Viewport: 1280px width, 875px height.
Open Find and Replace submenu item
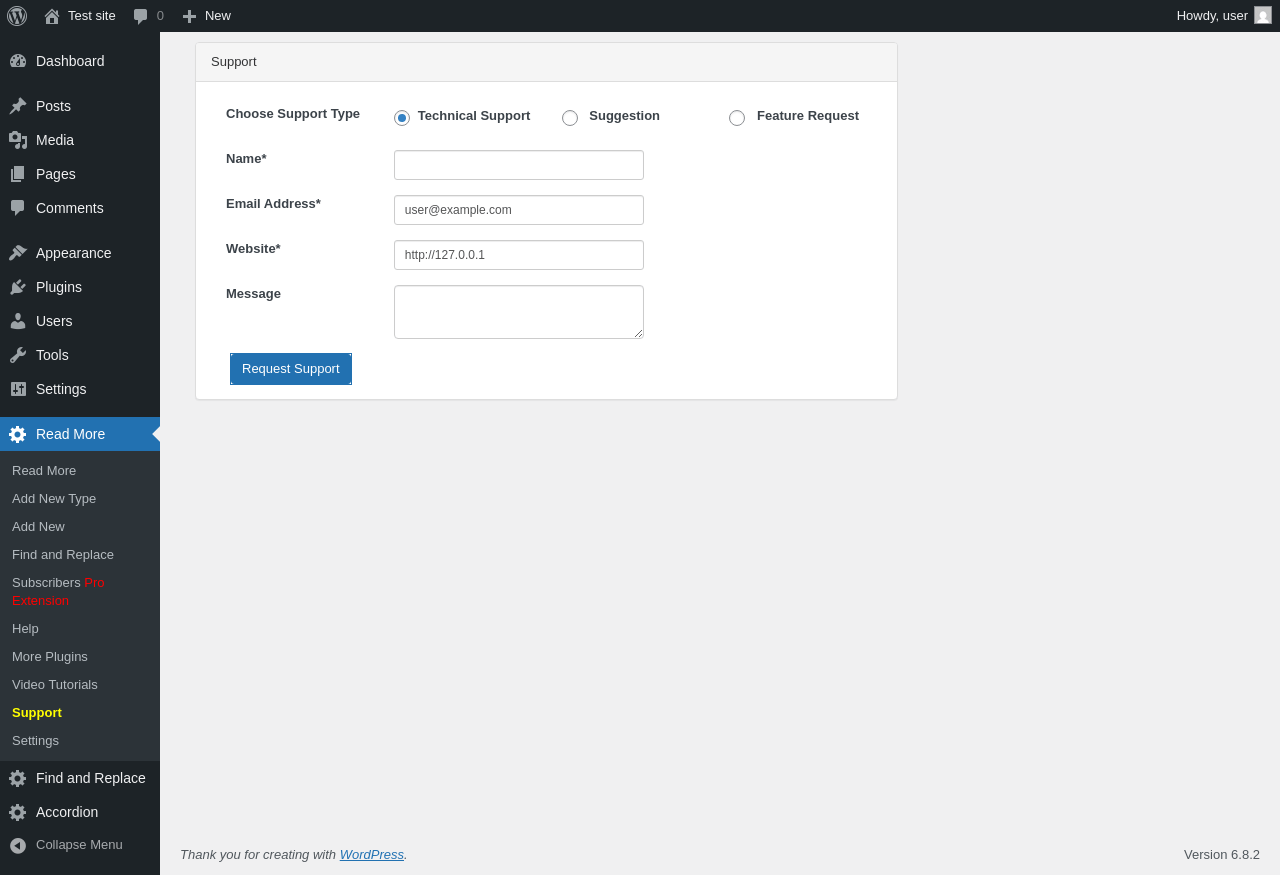pos(80,555)
